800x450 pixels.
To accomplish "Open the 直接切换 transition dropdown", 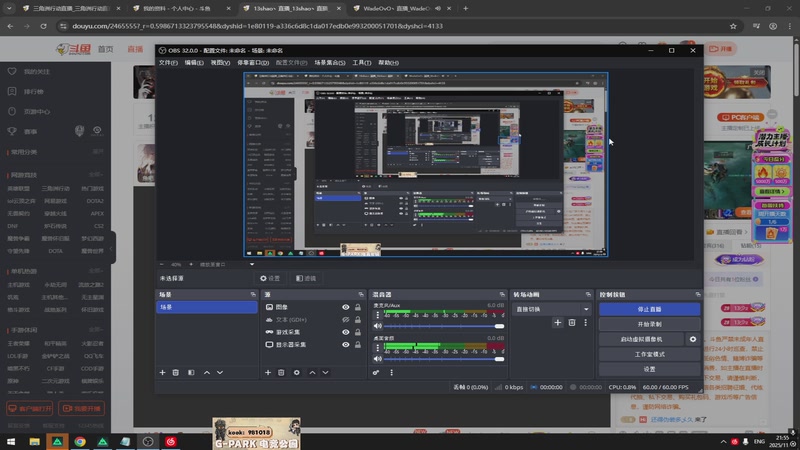I will coord(553,309).
